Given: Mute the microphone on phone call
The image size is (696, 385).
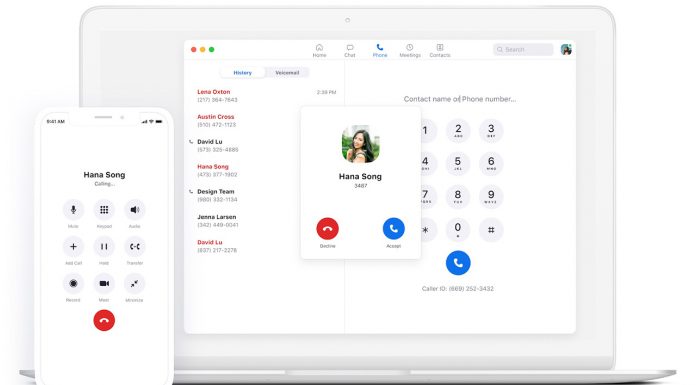Looking at the screenshot, I should coord(73,210).
